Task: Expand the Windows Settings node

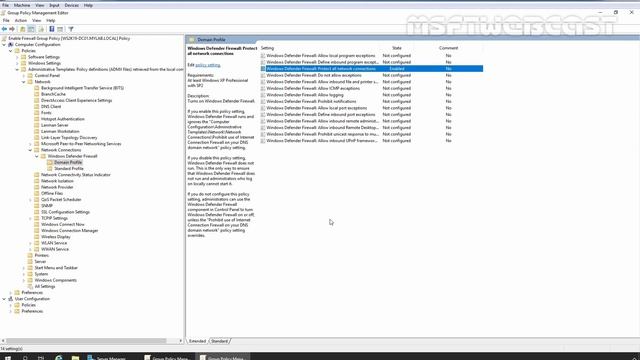Action: click(17, 63)
